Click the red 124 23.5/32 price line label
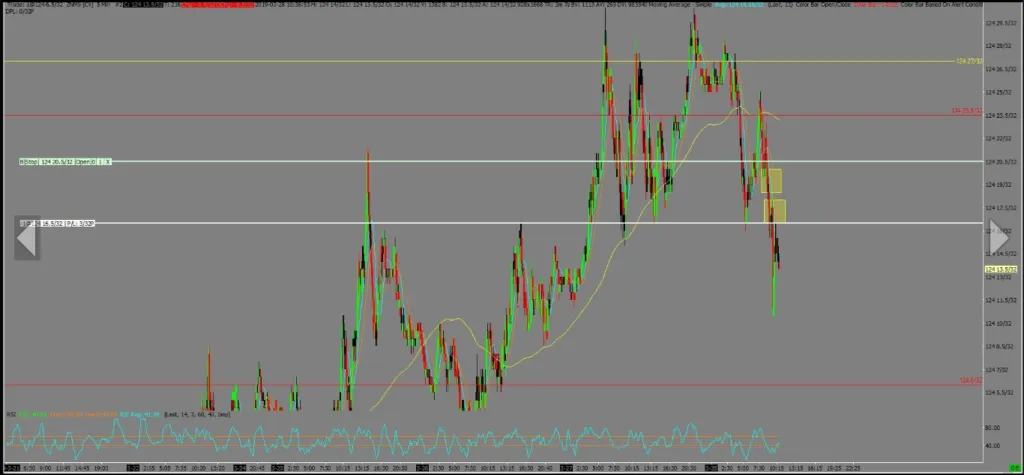Image resolution: width=1024 pixels, height=475 pixels. click(x=967, y=111)
